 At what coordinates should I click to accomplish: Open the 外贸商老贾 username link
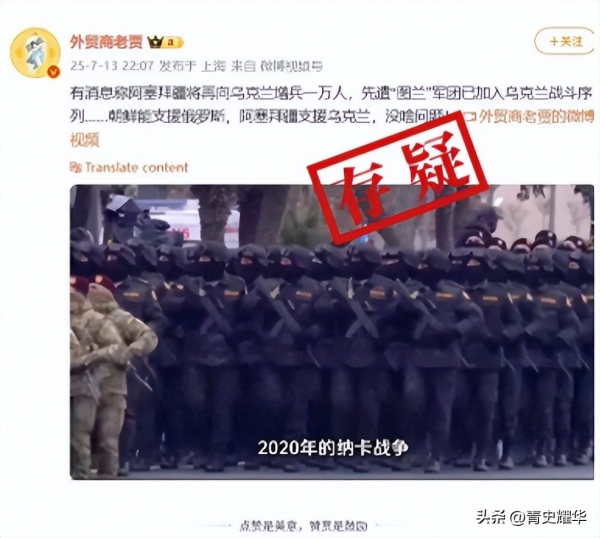coord(106,42)
